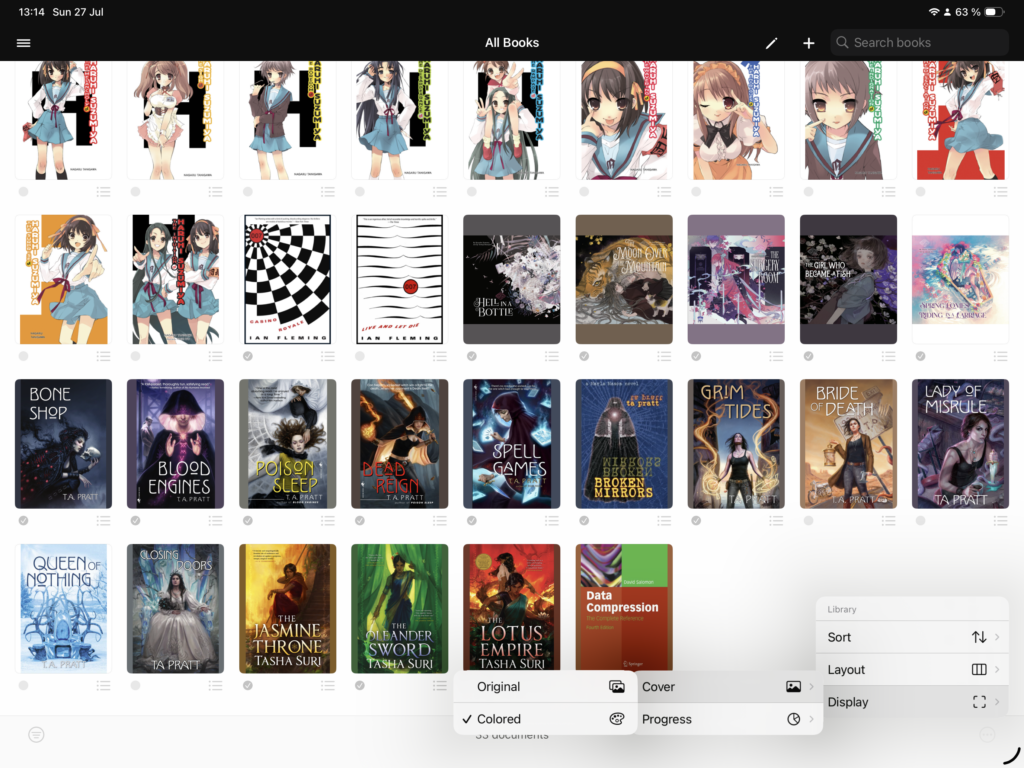Open list menu under The Surgery Room
The image size is (1024, 768).
(776, 356)
